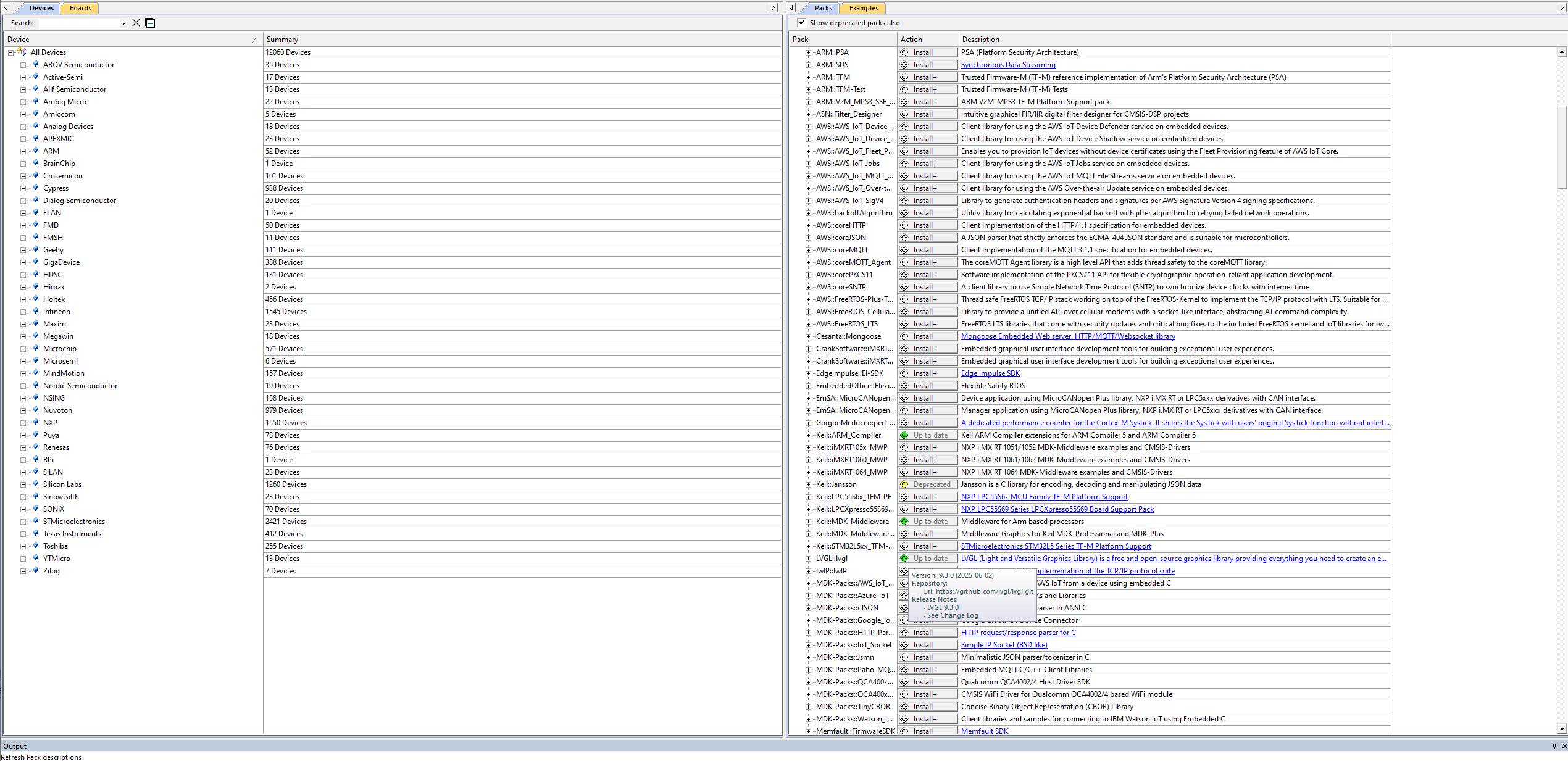1568x761 pixels.
Task: Click the Microchip vendor icon
Action: pos(36,348)
